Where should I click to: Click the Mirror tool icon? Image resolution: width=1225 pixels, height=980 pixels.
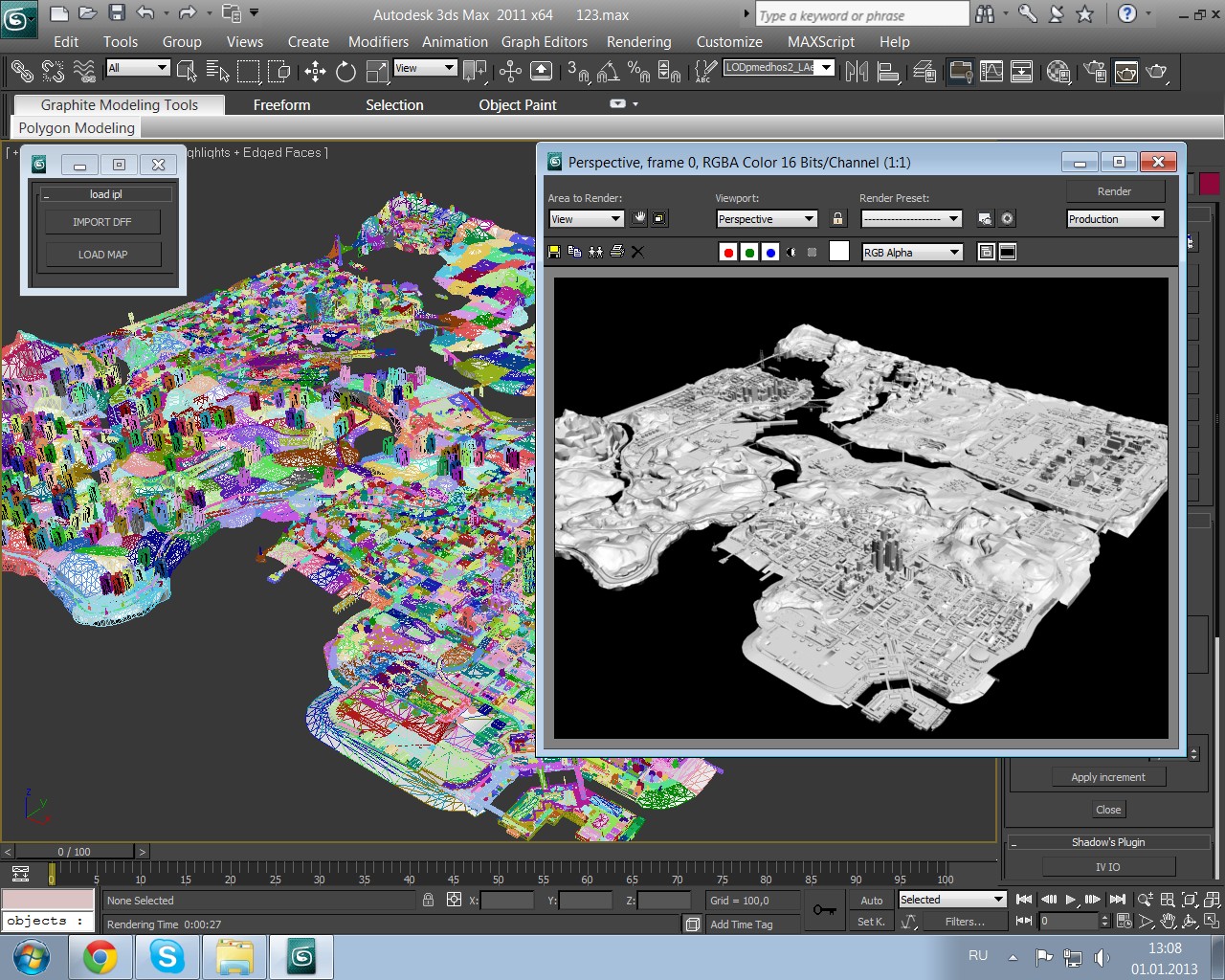point(857,71)
